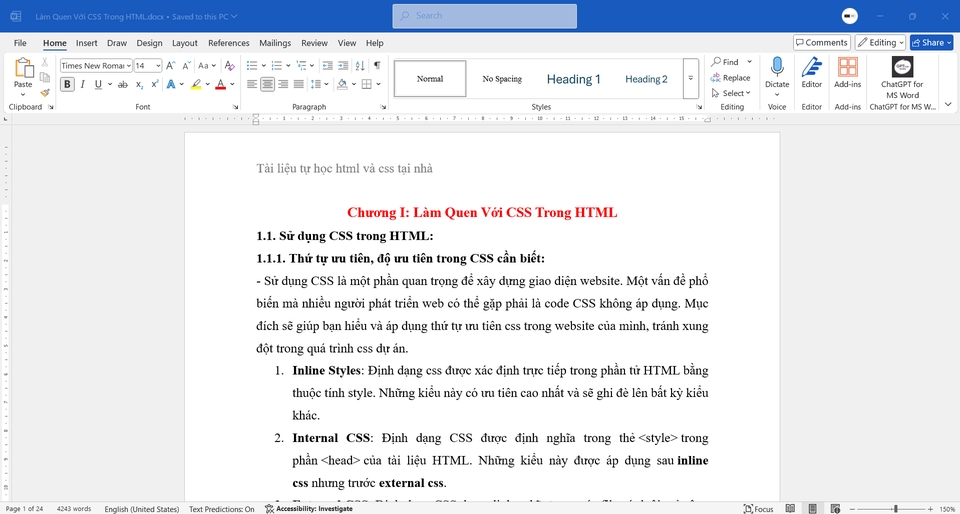Viewport: 960px width, 514px height.
Task: Apply the No Spacing style
Action: pos(502,79)
